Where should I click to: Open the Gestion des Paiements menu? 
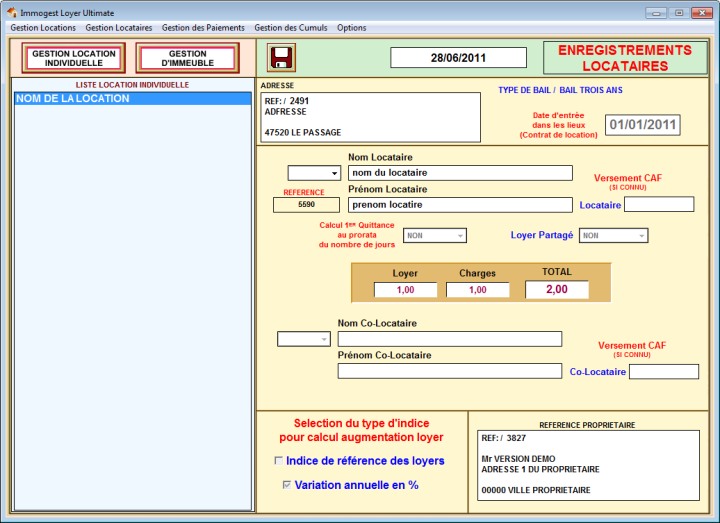click(x=203, y=28)
